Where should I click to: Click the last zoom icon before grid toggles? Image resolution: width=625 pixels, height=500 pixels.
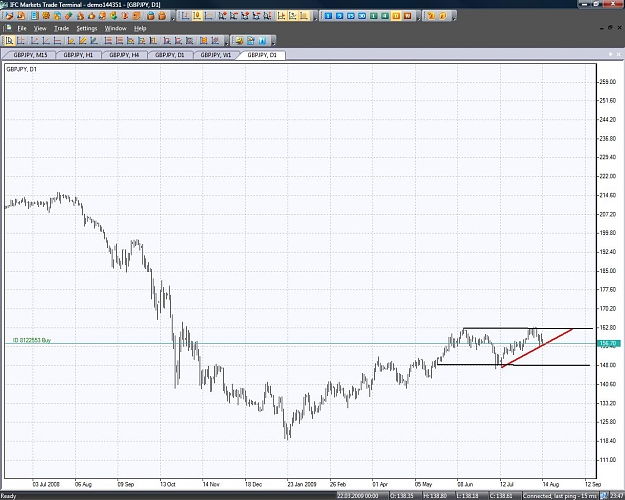click(x=267, y=16)
